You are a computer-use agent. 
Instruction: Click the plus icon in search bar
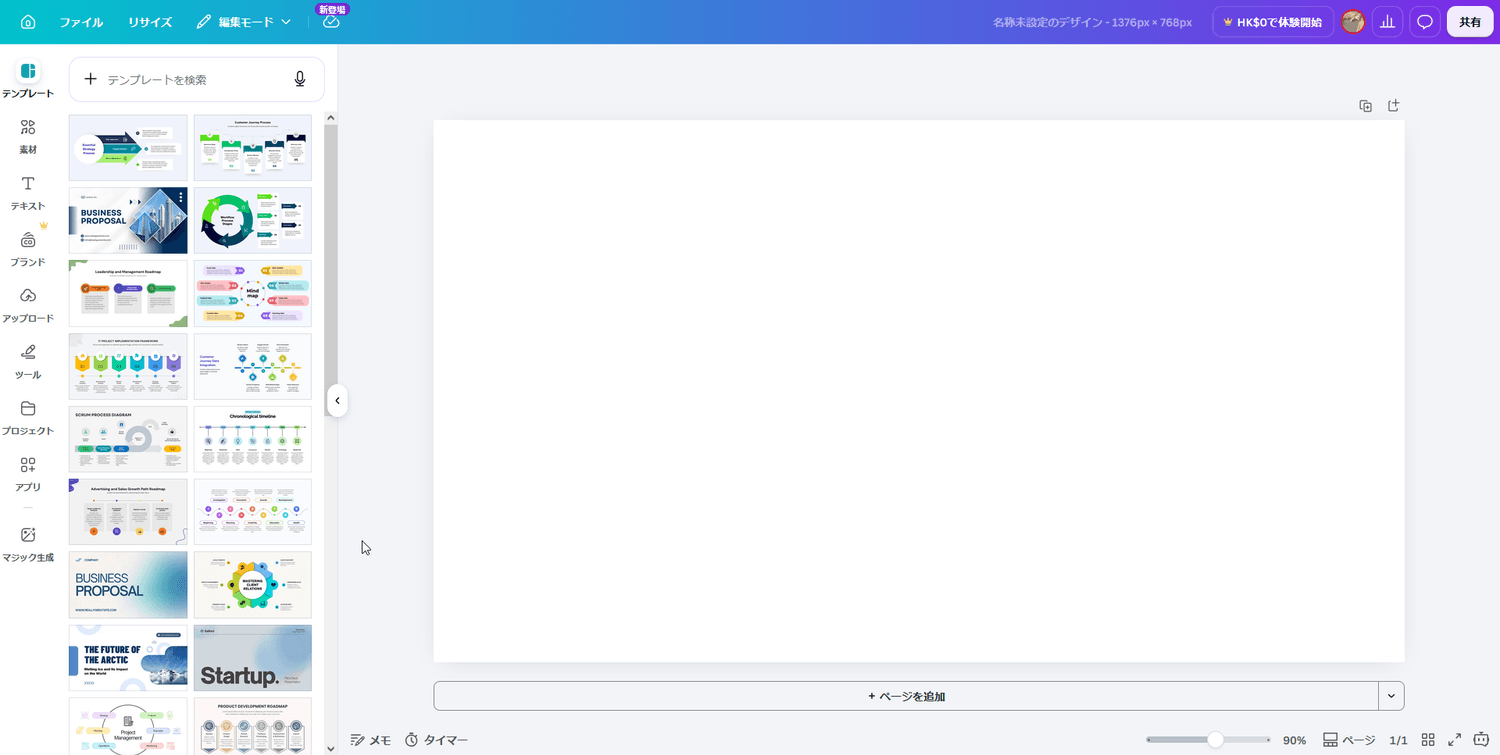[90, 79]
